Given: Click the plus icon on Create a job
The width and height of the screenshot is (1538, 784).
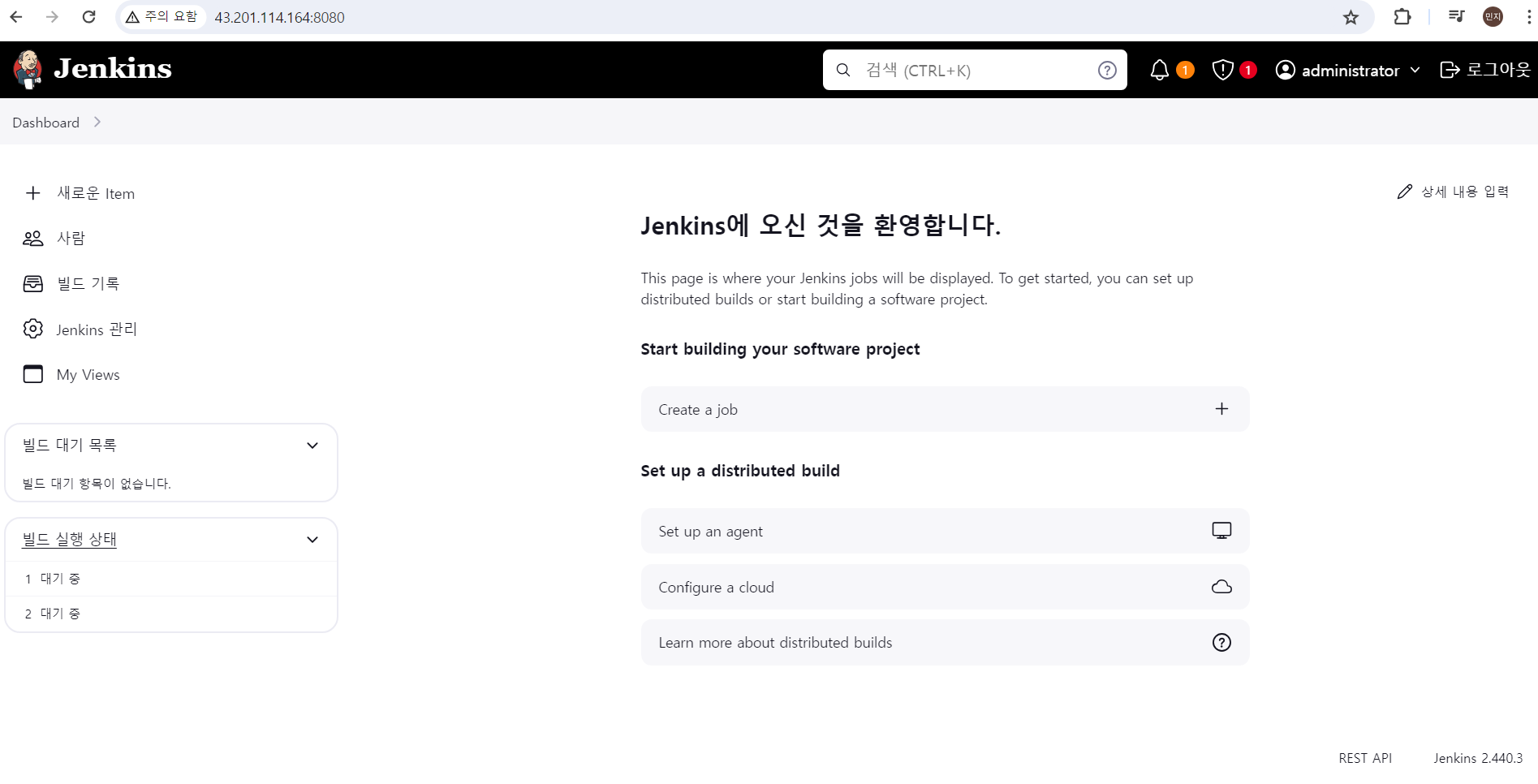Looking at the screenshot, I should click(x=1221, y=409).
